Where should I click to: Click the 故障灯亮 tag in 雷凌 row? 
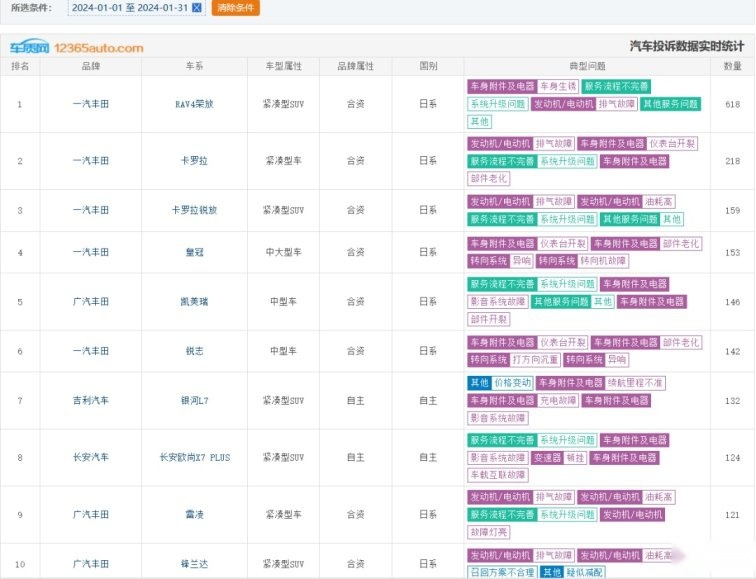click(x=489, y=532)
